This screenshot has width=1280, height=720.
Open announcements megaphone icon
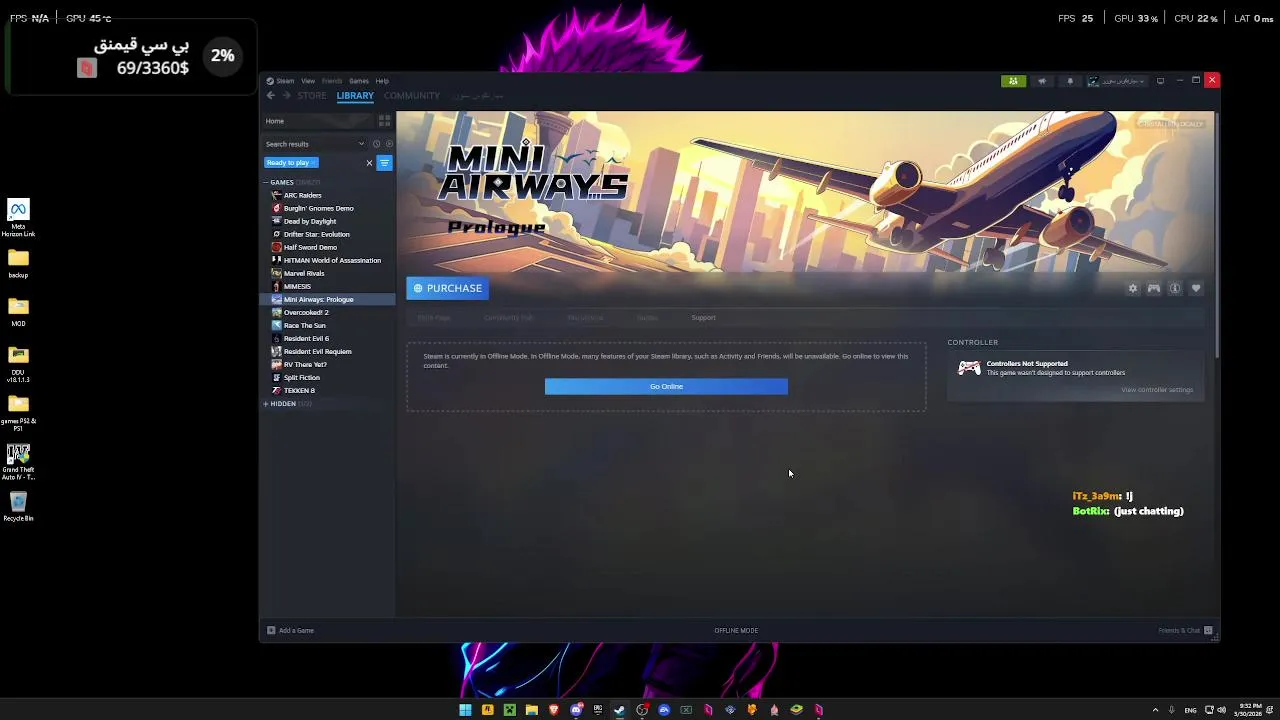[1042, 81]
